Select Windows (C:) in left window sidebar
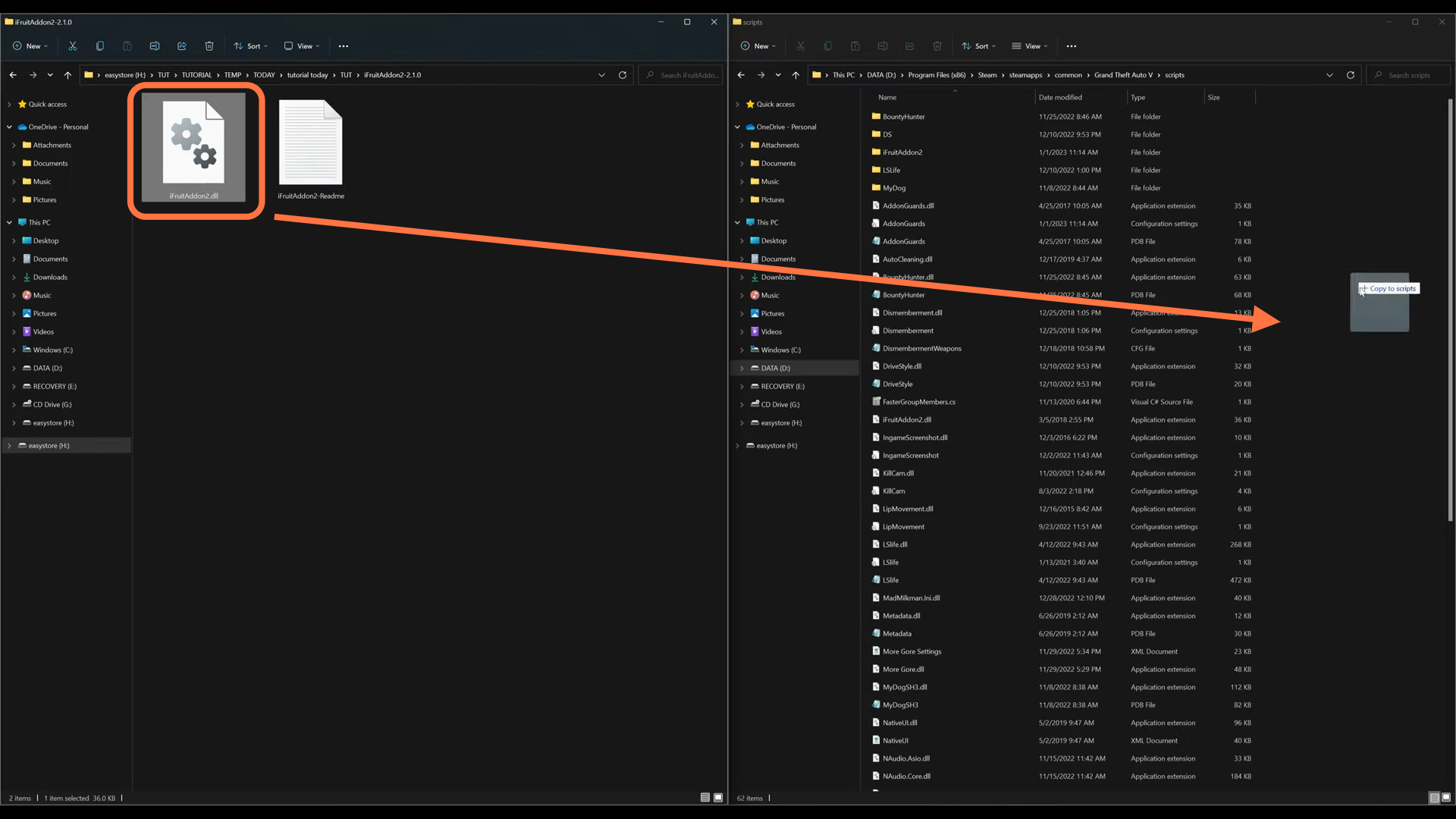Screen dimensions: 1456x819 pos(52,350)
